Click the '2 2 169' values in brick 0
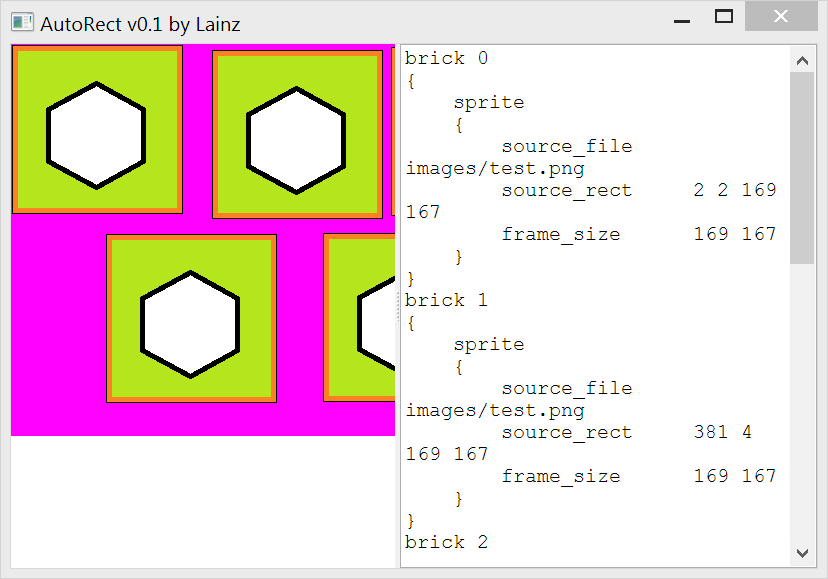The width and height of the screenshot is (828, 579). pyautogui.click(x=735, y=190)
